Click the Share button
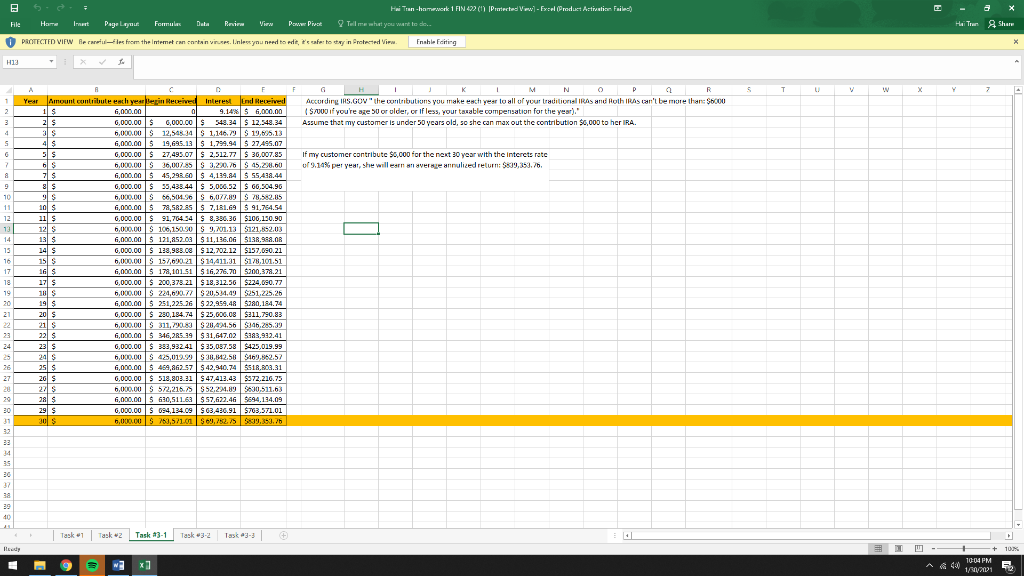This screenshot has height=576, width=1024. [1001, 24]
